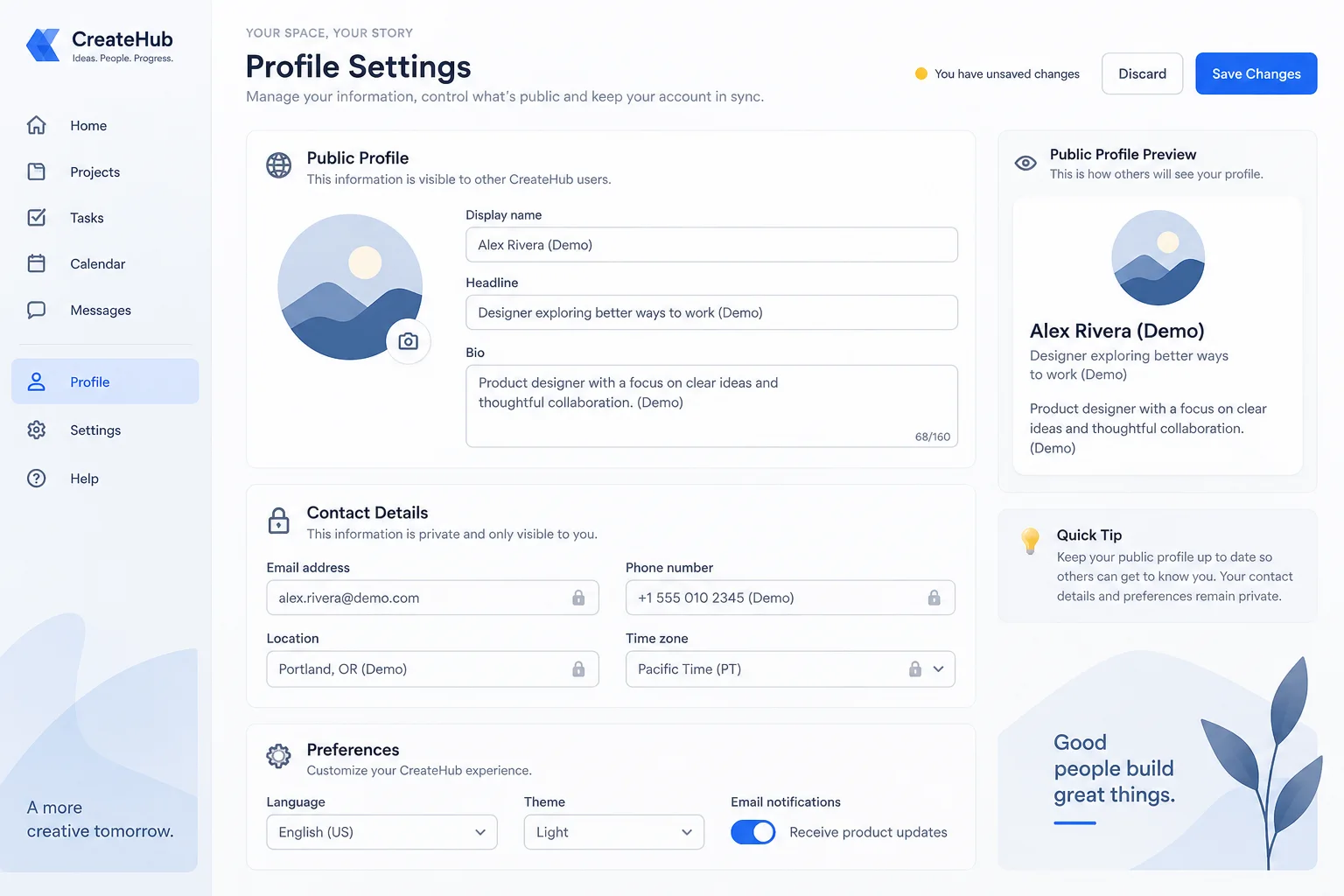Click the Settings label in sidebar
1344x896 pixels.
coord(95,430)
